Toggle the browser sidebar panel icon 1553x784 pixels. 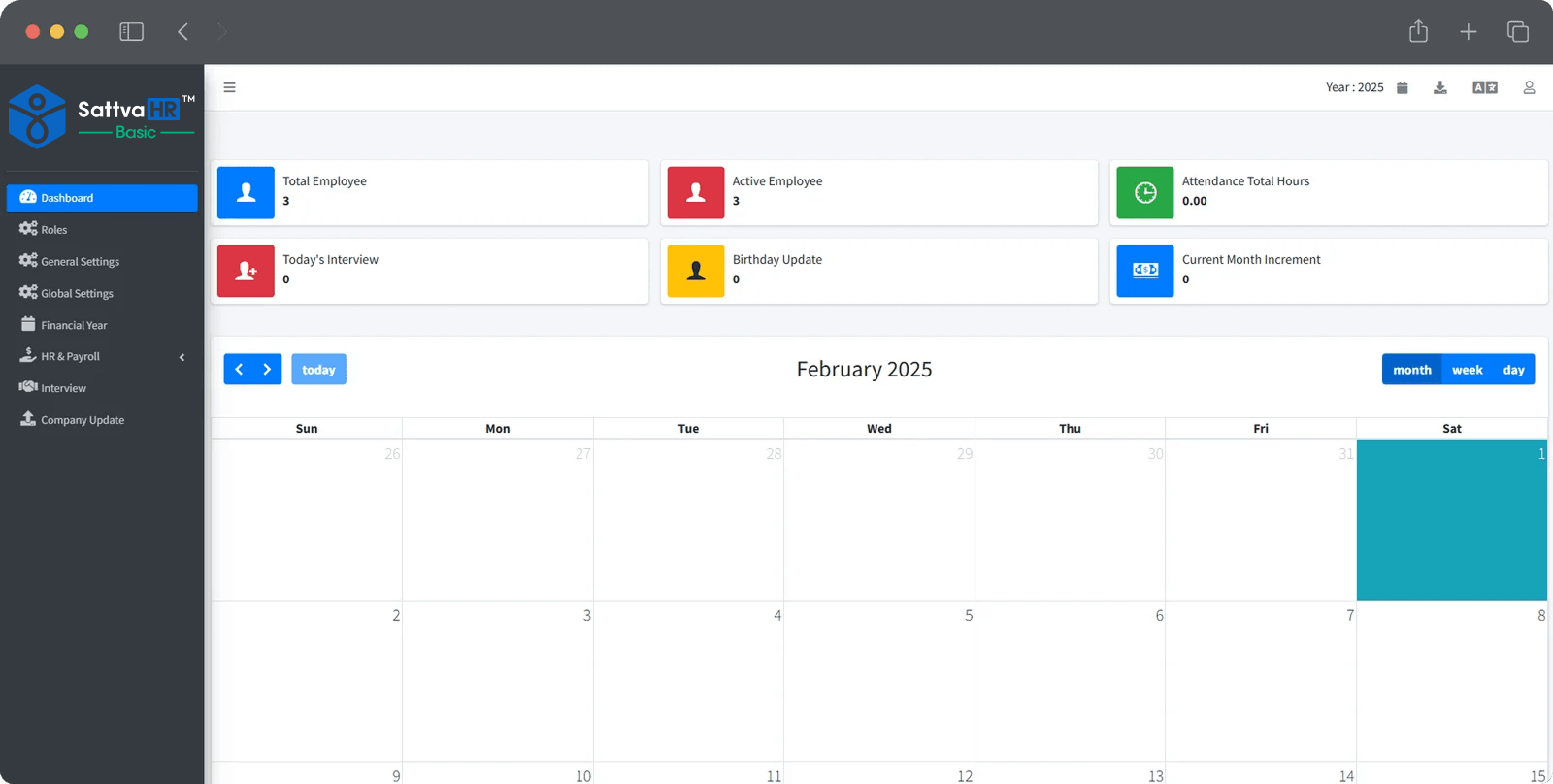pyautogui.click(x=131, y=32)
